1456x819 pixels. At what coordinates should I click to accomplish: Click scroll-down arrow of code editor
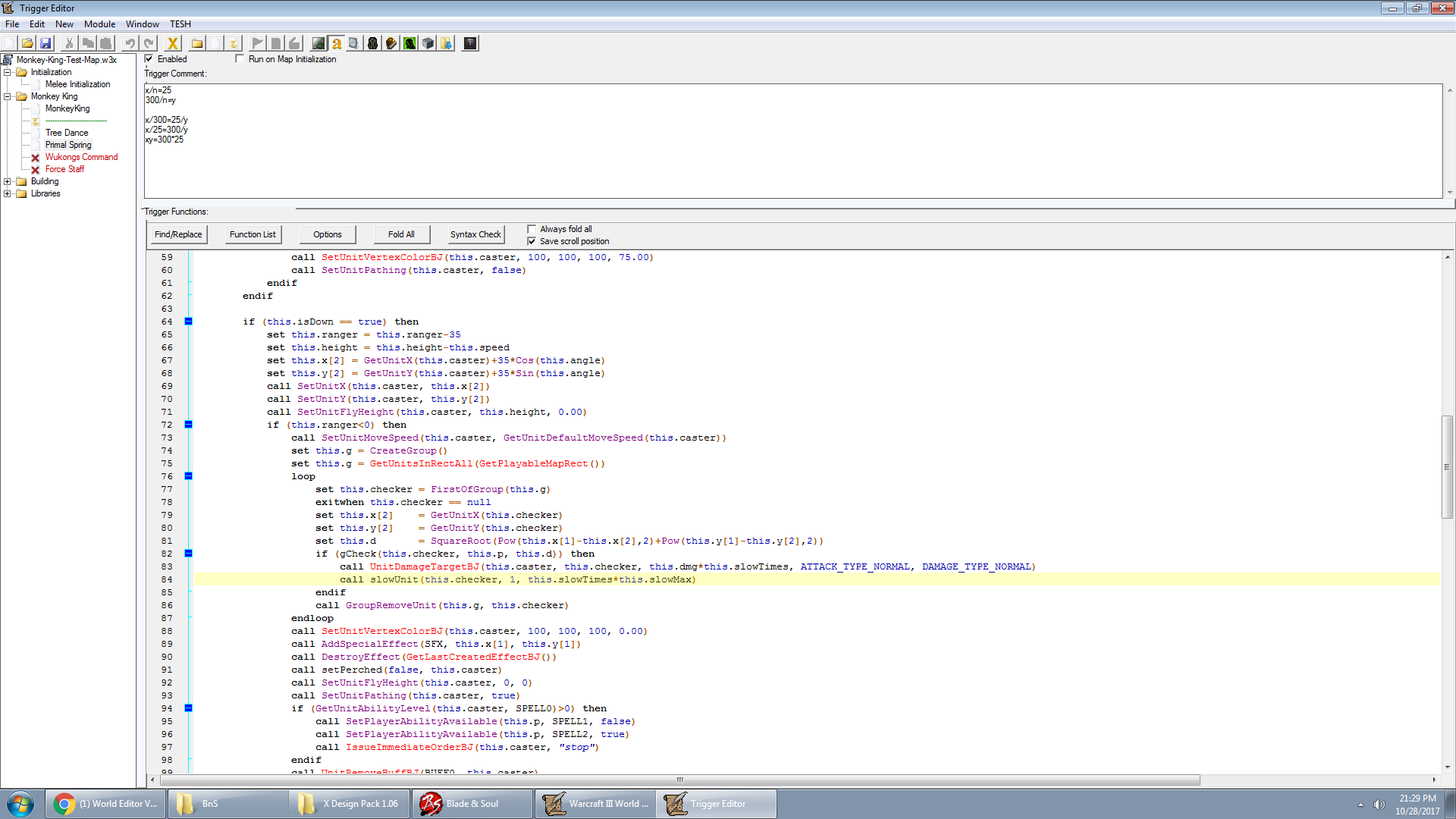(1448, 767)
